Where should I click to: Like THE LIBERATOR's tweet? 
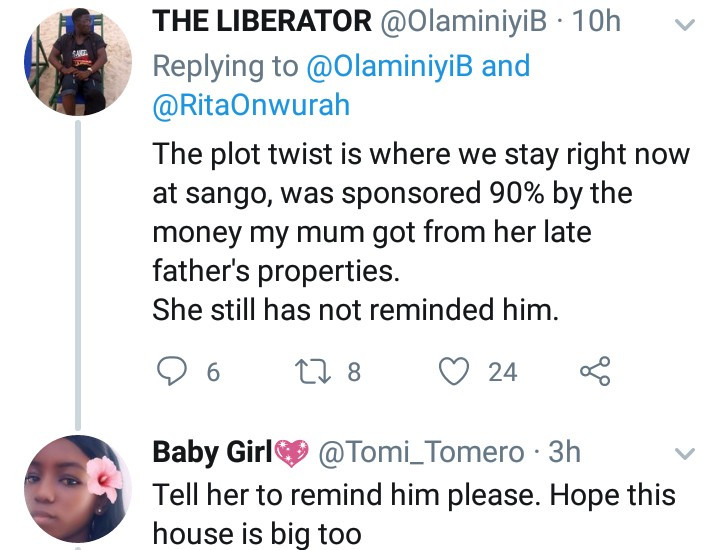pos(456,372)
